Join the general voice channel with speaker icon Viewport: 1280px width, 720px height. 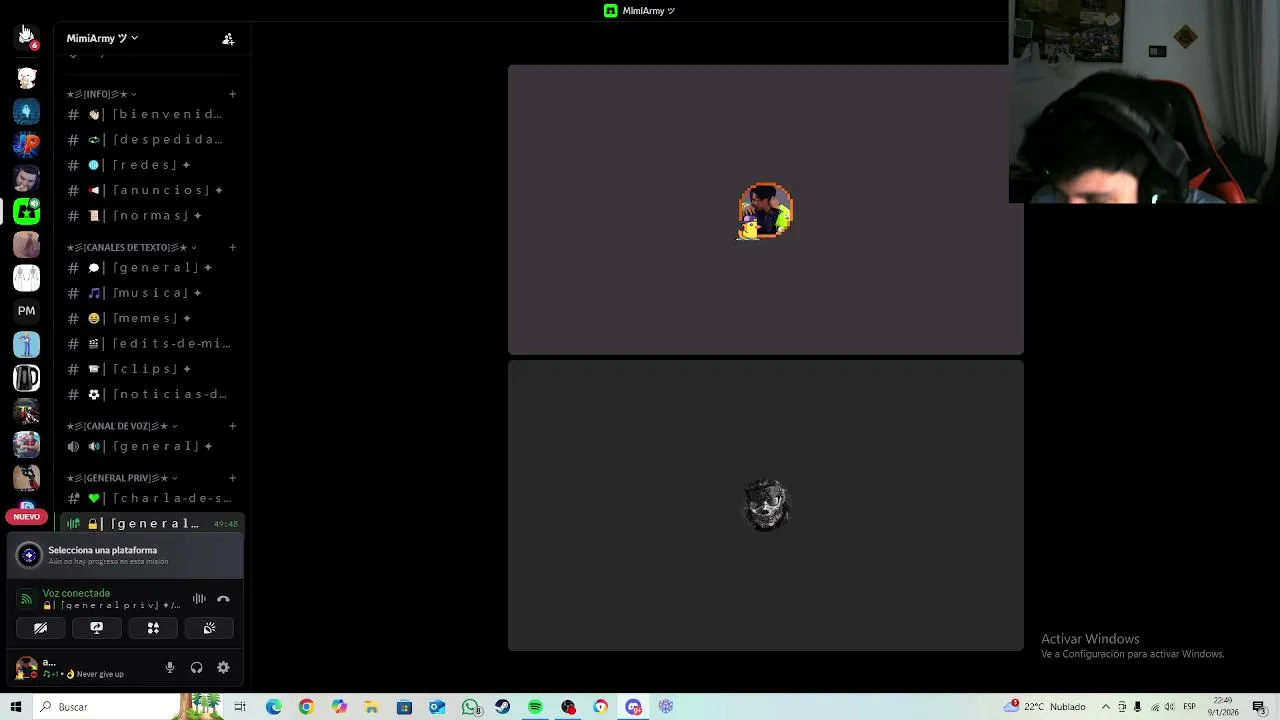(151, 446)
